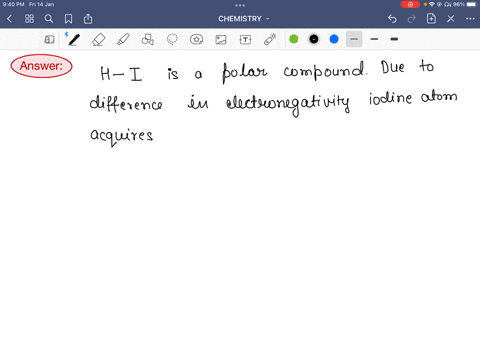The height and width of the screenshot is (360, 480).
Task: Insert an image with the Image tool
Action: [221, 40]
